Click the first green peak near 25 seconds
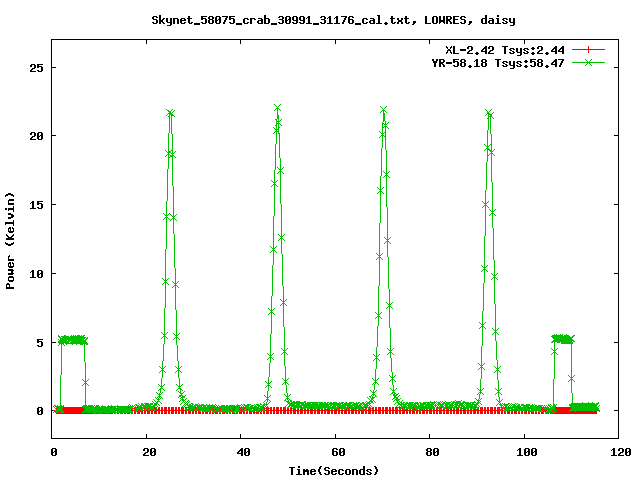Screen dimensions: 640x480 [170, 113]
